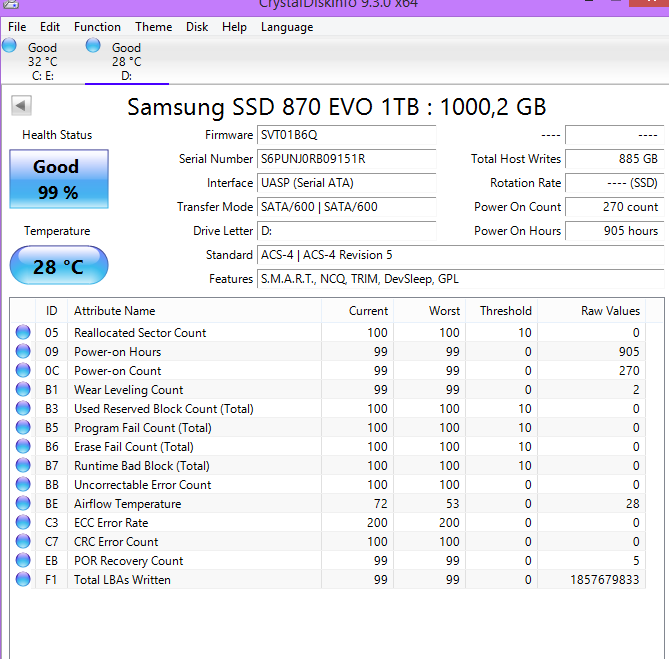Select the D: disk tab
The height and width of the screenshot is (659, 669).
point(127,61)
